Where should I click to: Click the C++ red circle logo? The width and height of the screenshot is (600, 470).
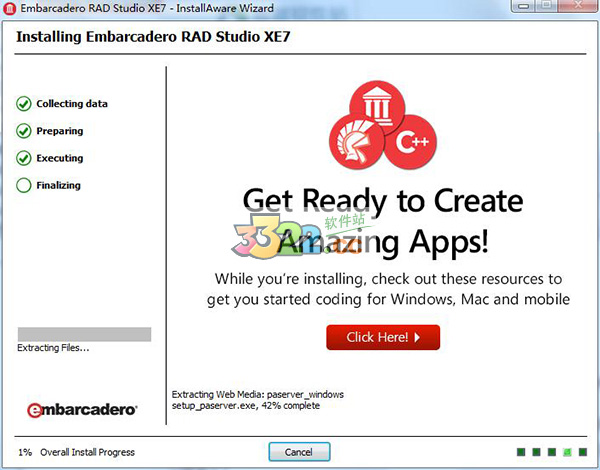point(411,142)
